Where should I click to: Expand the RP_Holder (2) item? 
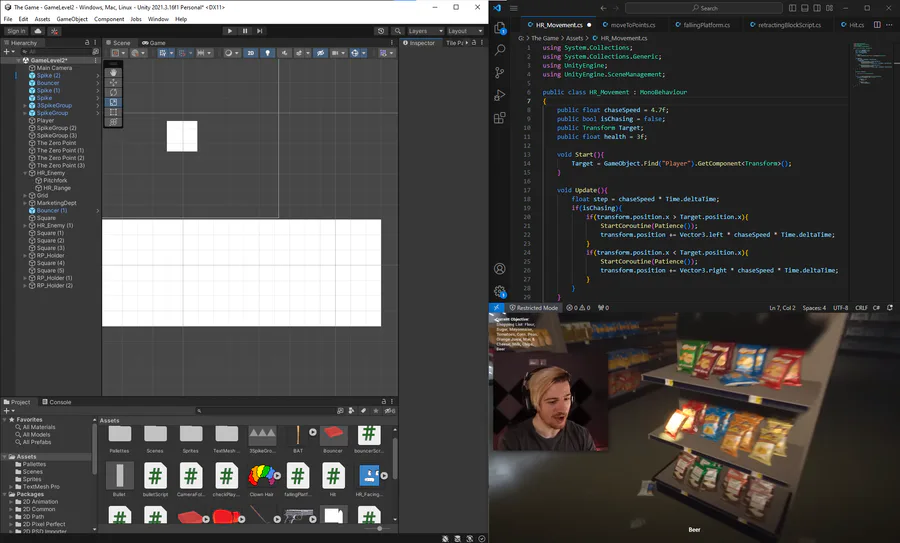pyautogui.click(x=25, y=285)
